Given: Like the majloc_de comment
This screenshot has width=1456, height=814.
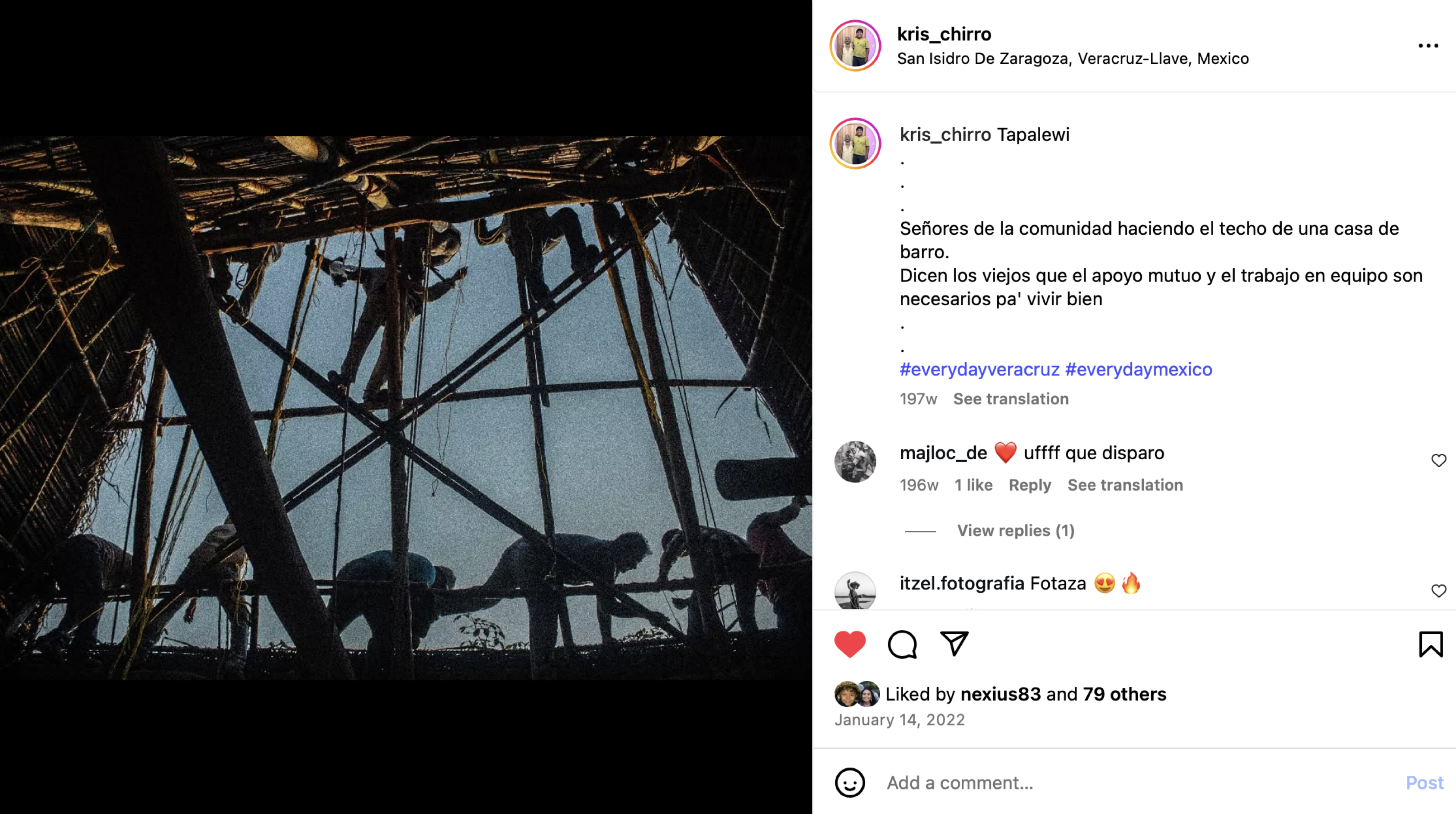Looking at the screenshot, I should pos(1438,460).
